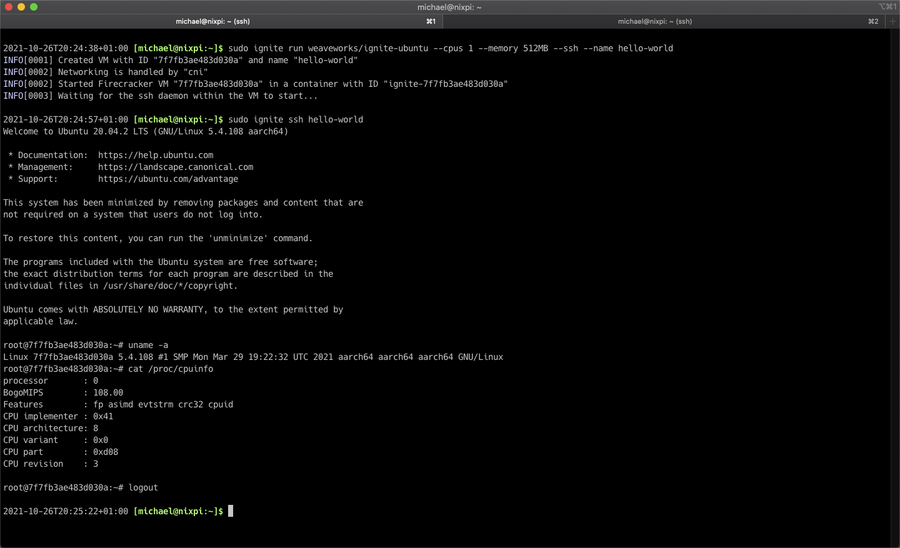Click the 'Waiting for the ssh daemon' line
The height and width of the screenshot is (548, 900).
[160, 96]
